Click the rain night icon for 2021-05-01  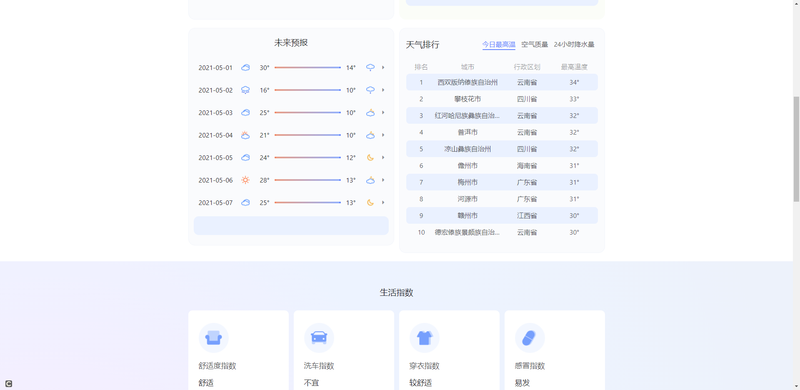click(x=370, y=67)
